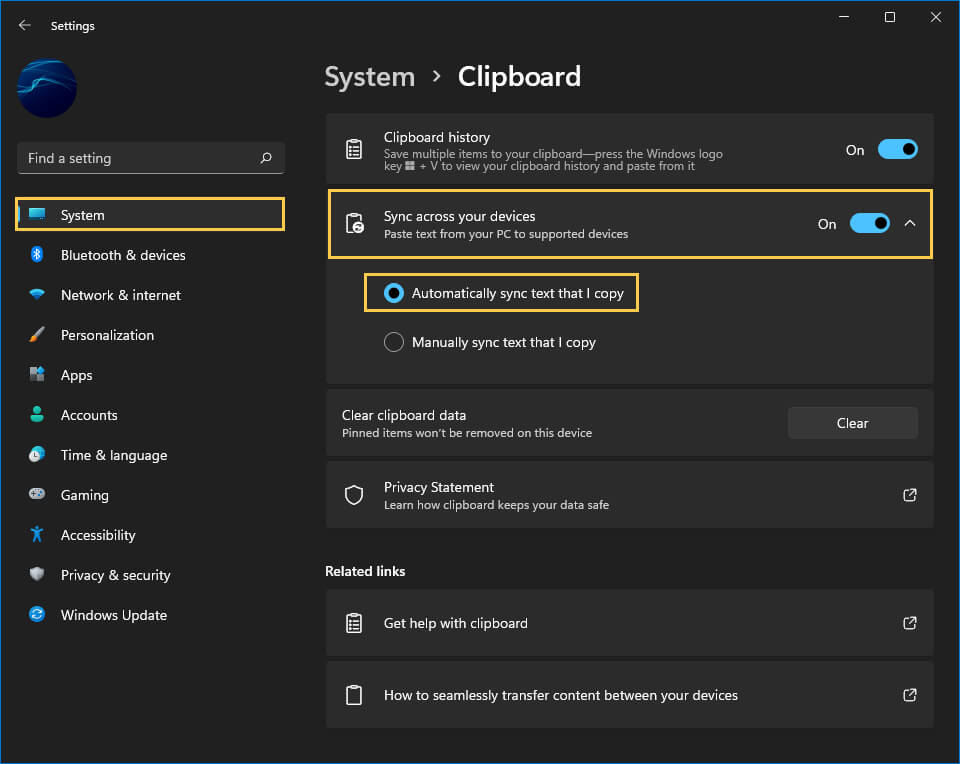Image resolution: width=960 pixels, height=764 pixels.
Task: Click the Clipboard history list icon
Action: [354, 149]
